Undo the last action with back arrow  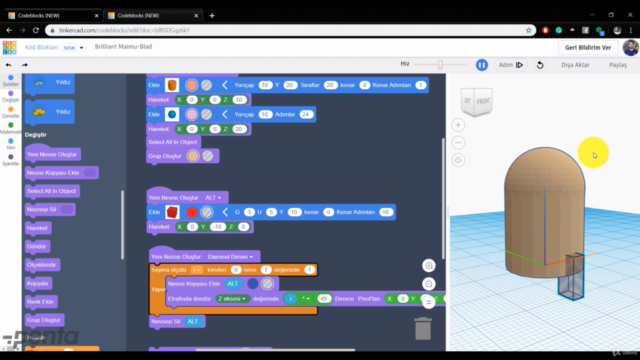pos(9,65)
